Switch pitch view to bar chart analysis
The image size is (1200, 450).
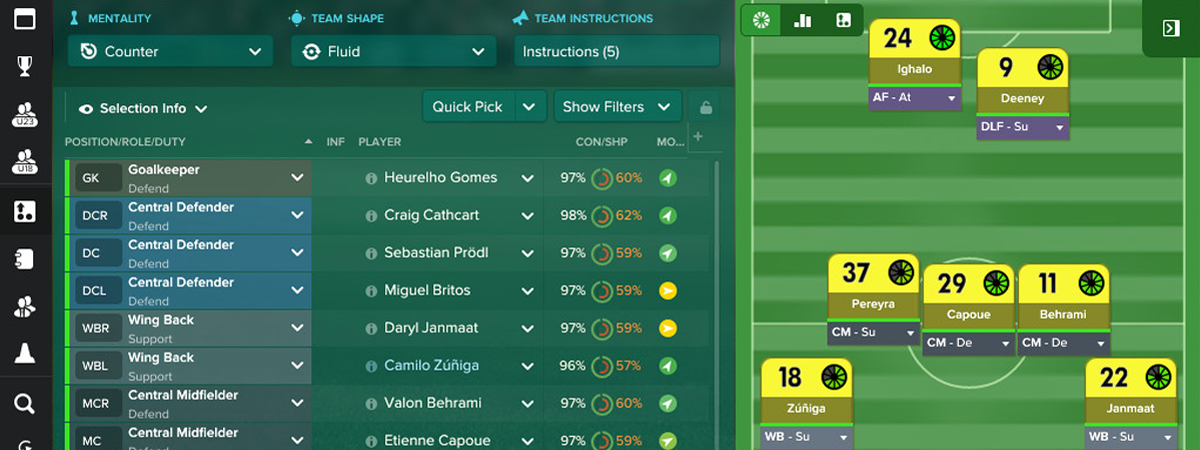click(802, 21)
